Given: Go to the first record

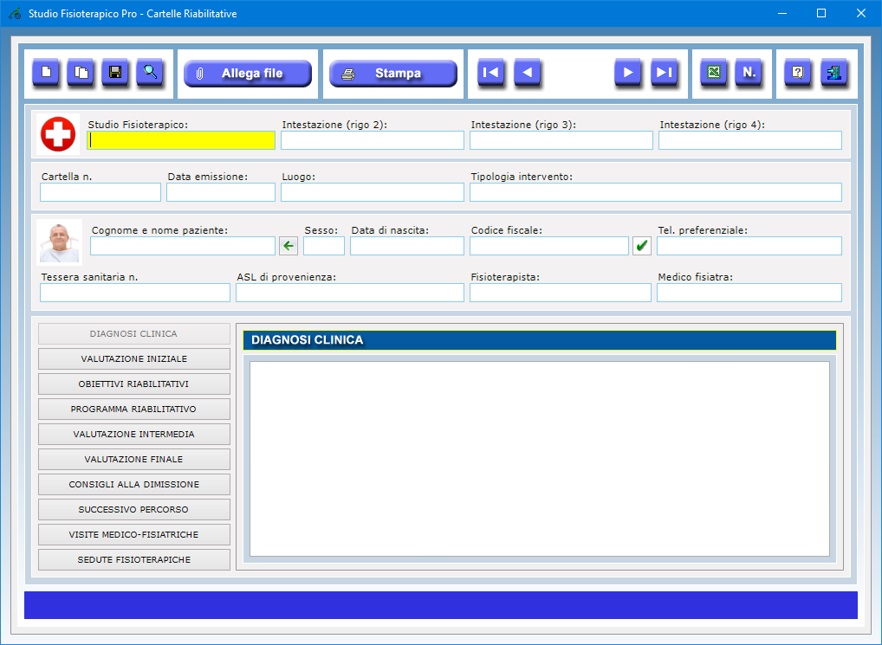Looking at the screenshot, I should coord(491,73).
